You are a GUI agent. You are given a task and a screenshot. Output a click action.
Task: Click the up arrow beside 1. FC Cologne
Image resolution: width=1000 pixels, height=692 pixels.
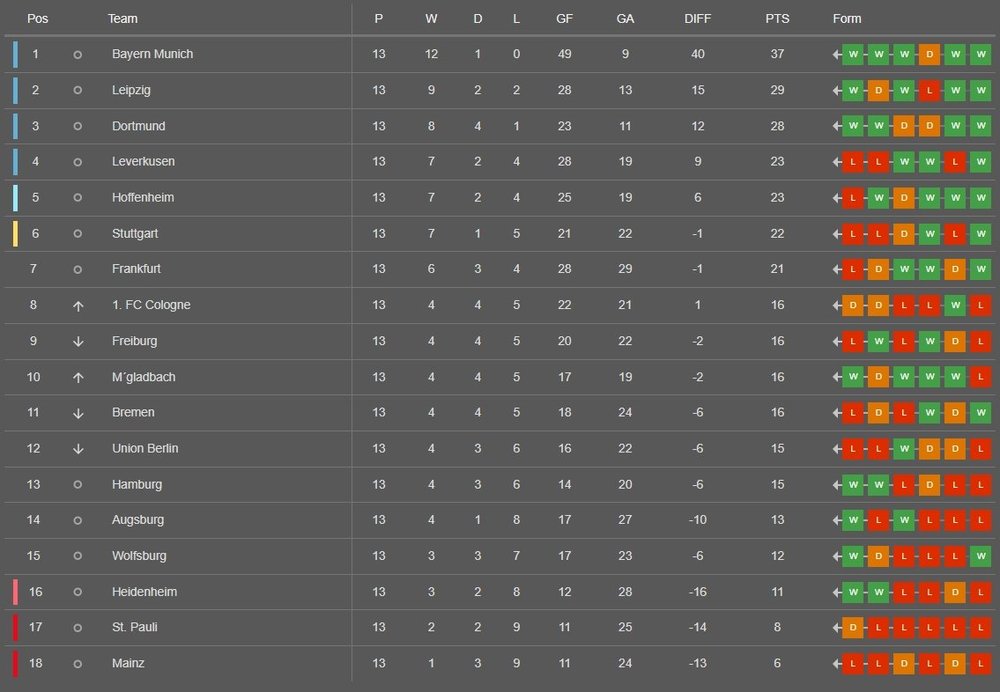pyautogui.click(x=78, y=305)
